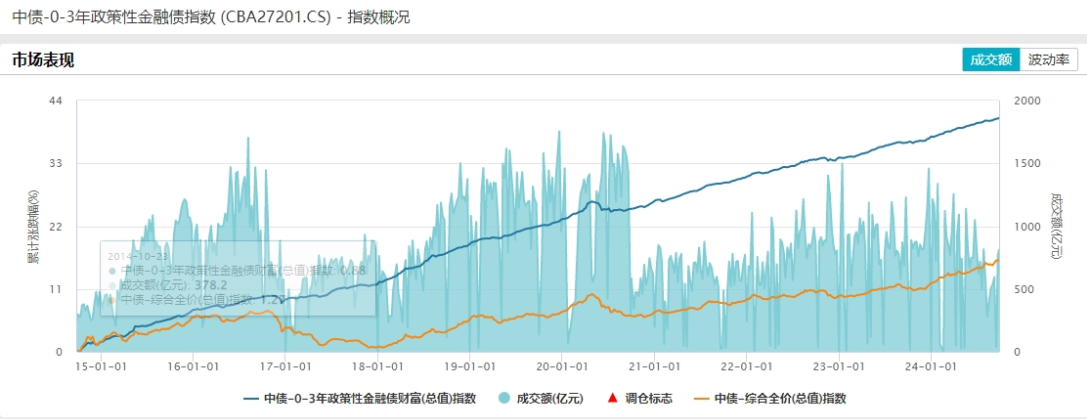
Task: Click the left axis value 11
Action: click(56, 289)
